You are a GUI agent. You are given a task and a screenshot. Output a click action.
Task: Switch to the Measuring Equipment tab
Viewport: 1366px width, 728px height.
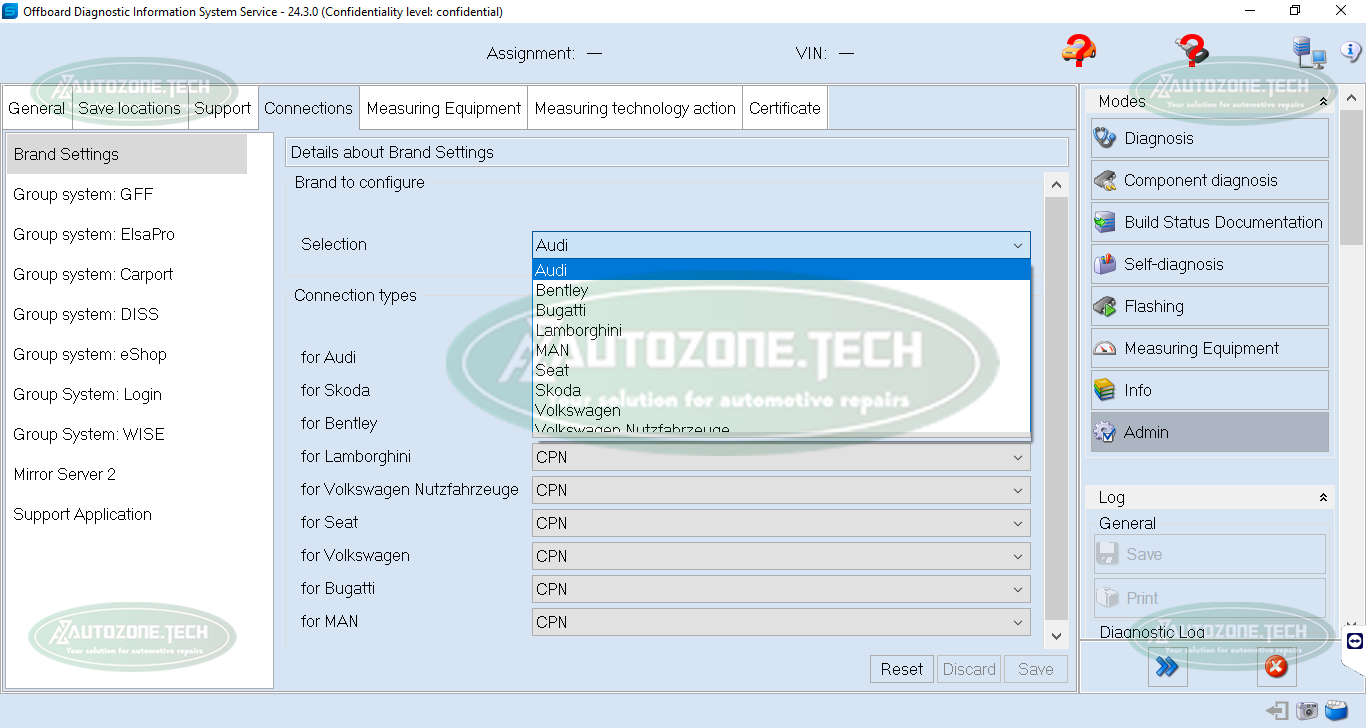click(443, 107)
